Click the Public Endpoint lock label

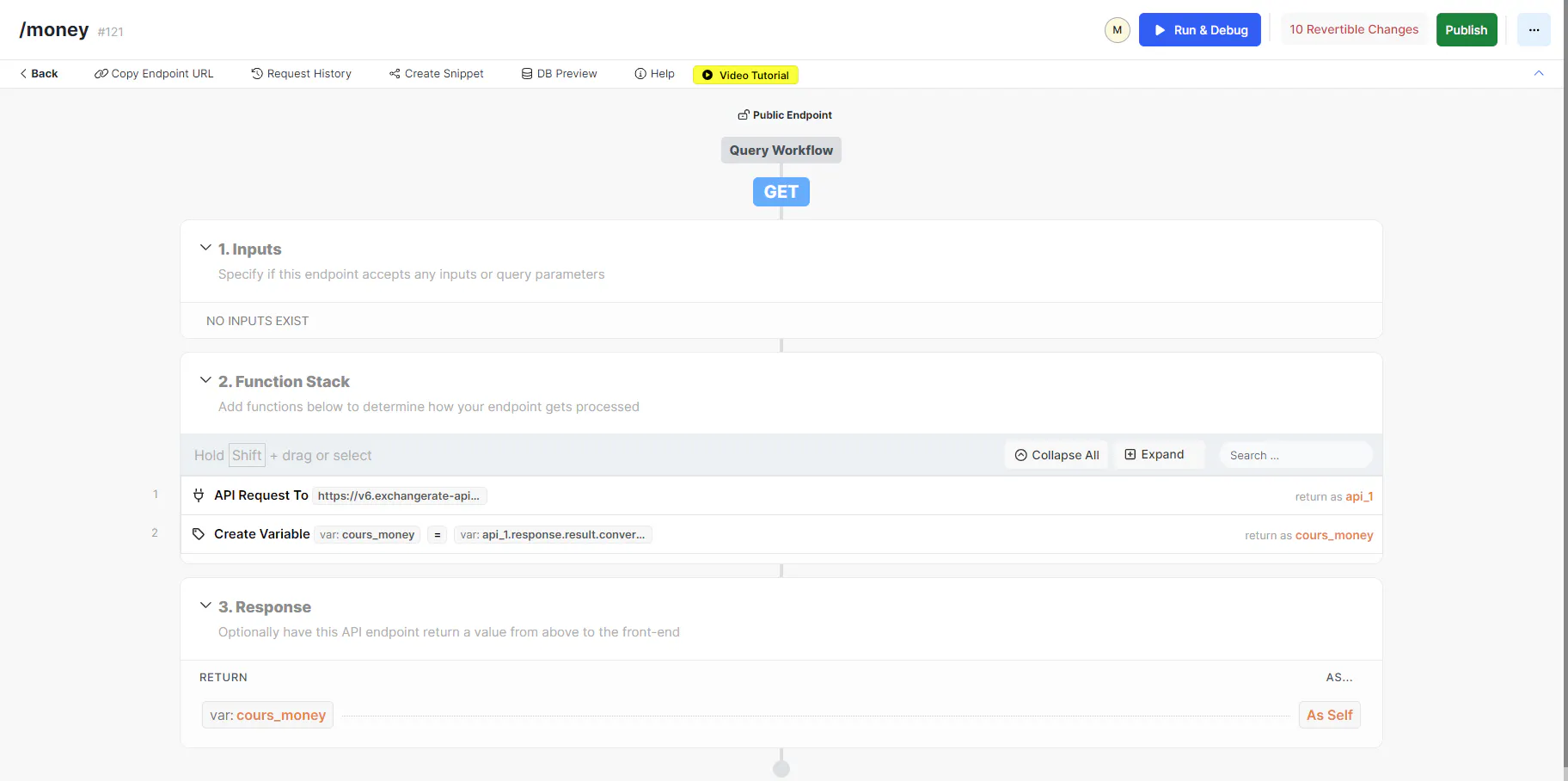[785, 115]
